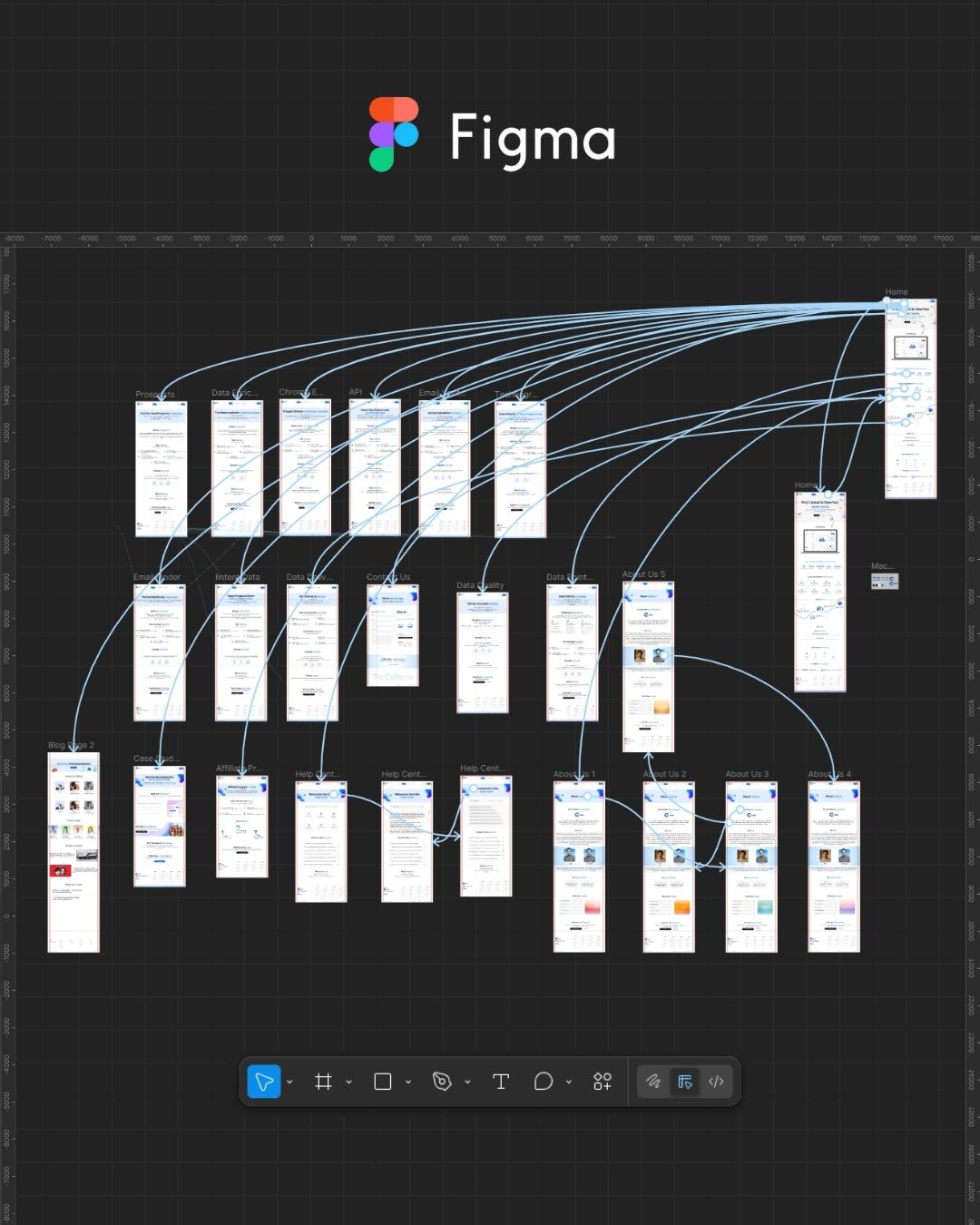Select the Pen tool

[442, 1082]
